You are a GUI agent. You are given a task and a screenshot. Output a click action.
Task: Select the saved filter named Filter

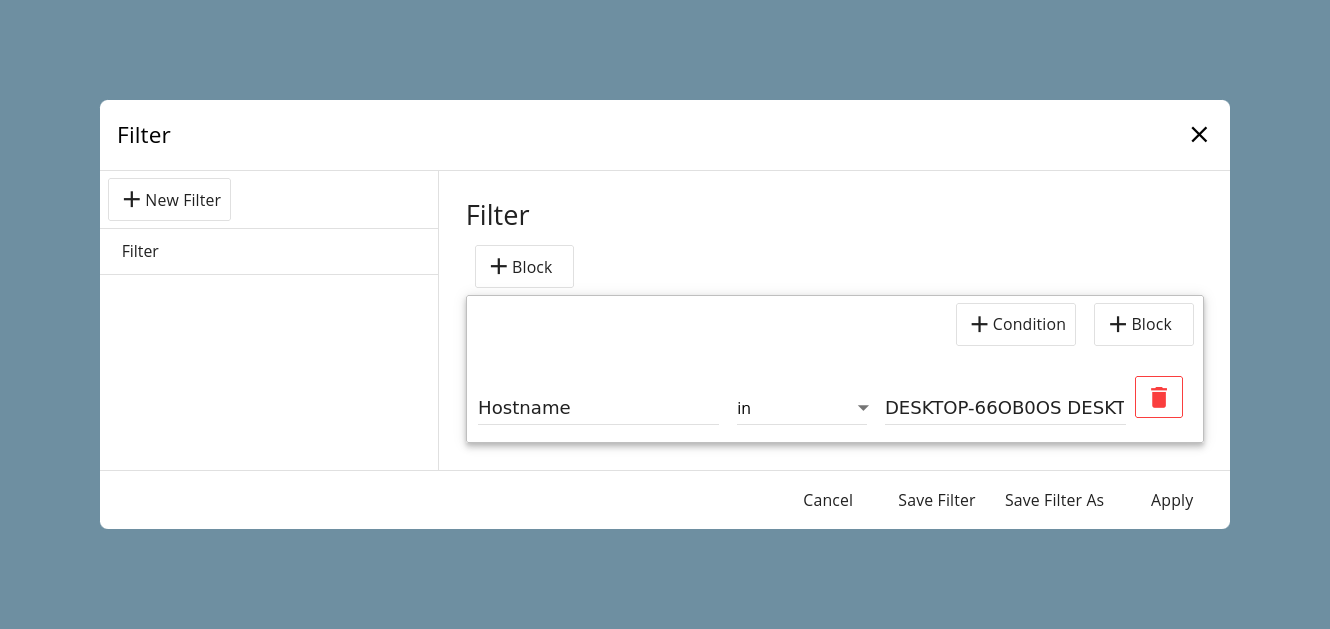tap(269, 251)
